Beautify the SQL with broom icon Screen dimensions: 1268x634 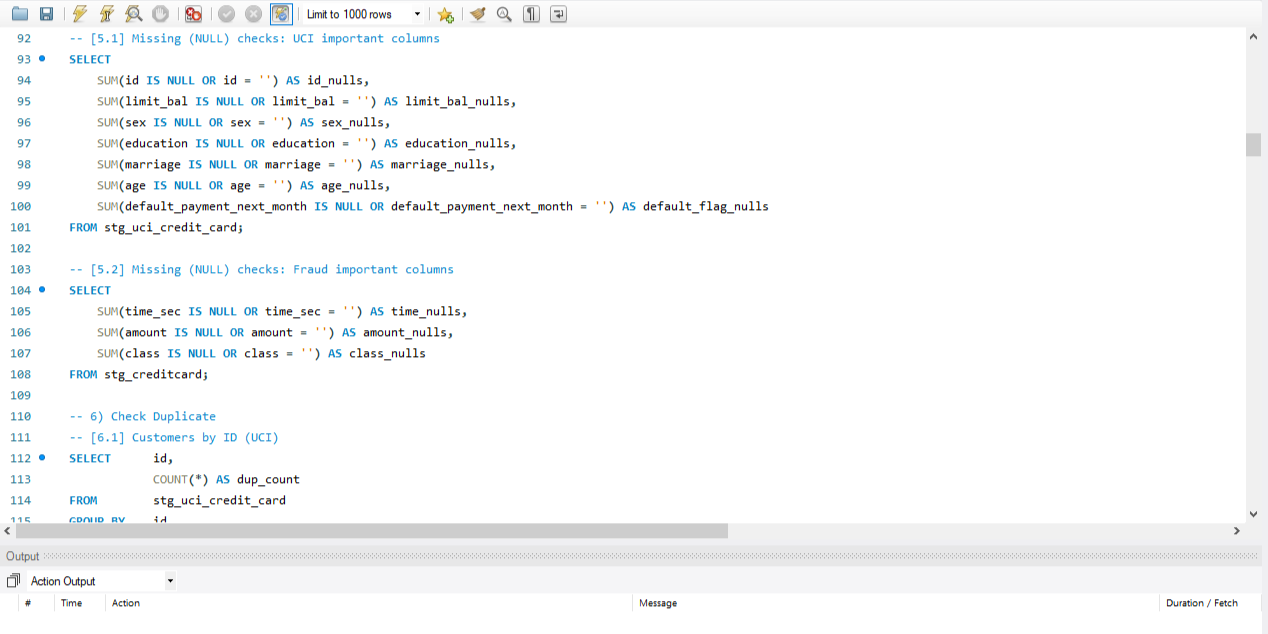coord(478,14)
